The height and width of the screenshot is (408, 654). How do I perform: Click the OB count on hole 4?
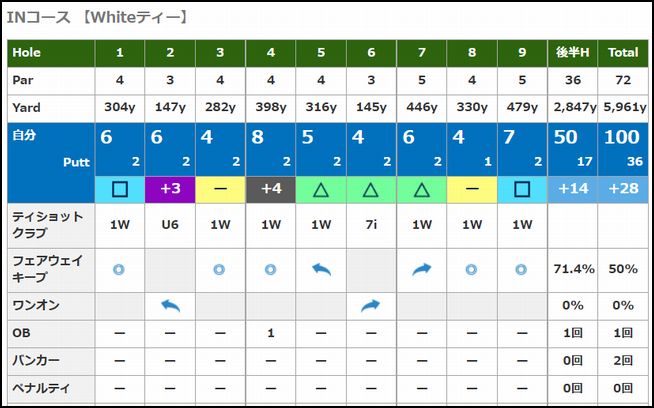[271, 332]
